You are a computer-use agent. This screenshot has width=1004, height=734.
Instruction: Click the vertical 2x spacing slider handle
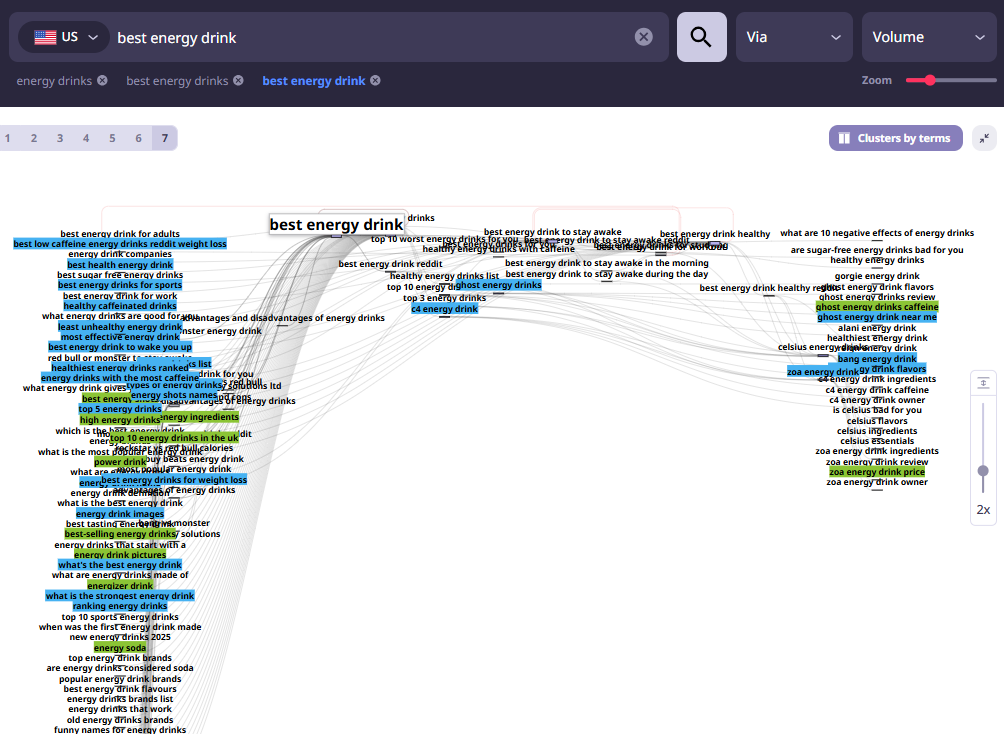[983, 471]
